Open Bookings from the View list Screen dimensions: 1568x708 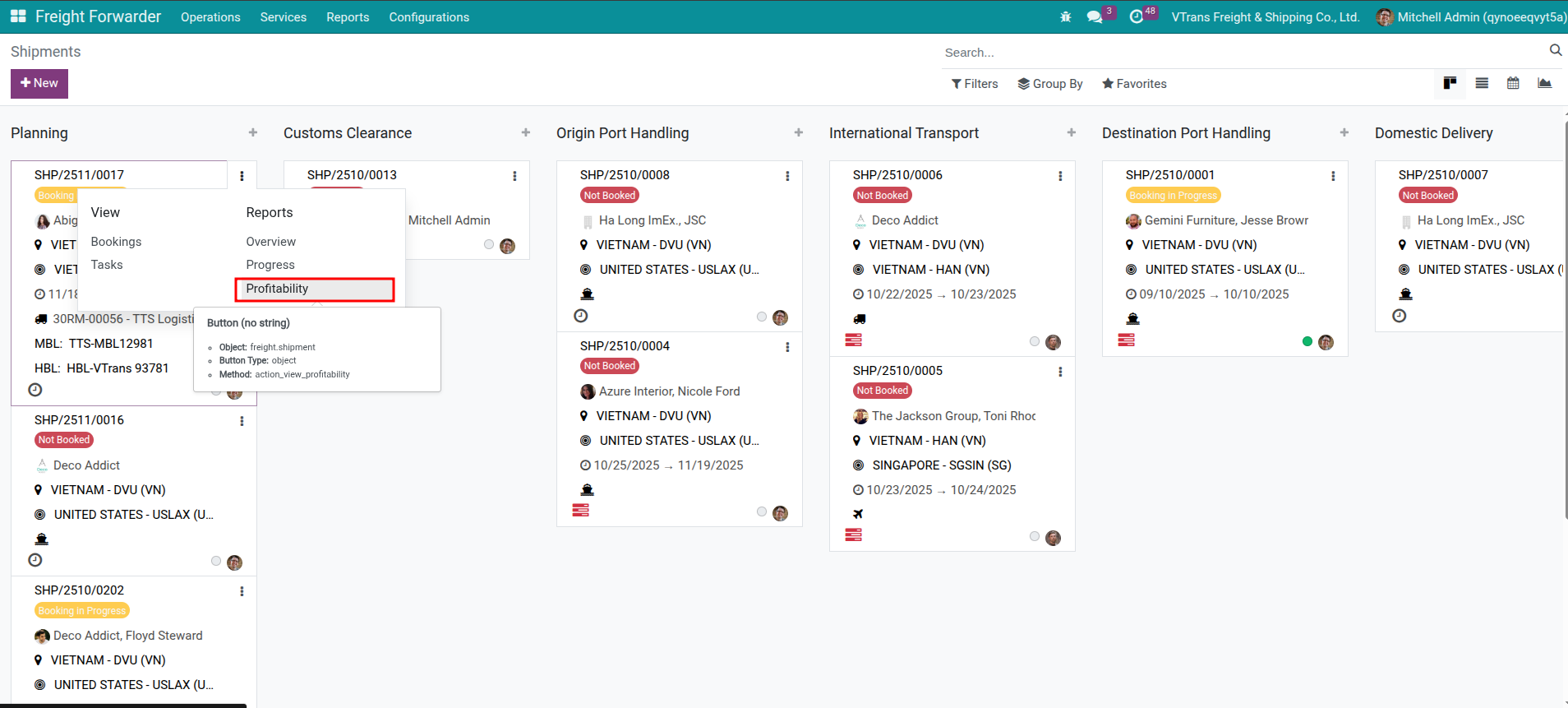pyautogui.click(x=116, y=242)
